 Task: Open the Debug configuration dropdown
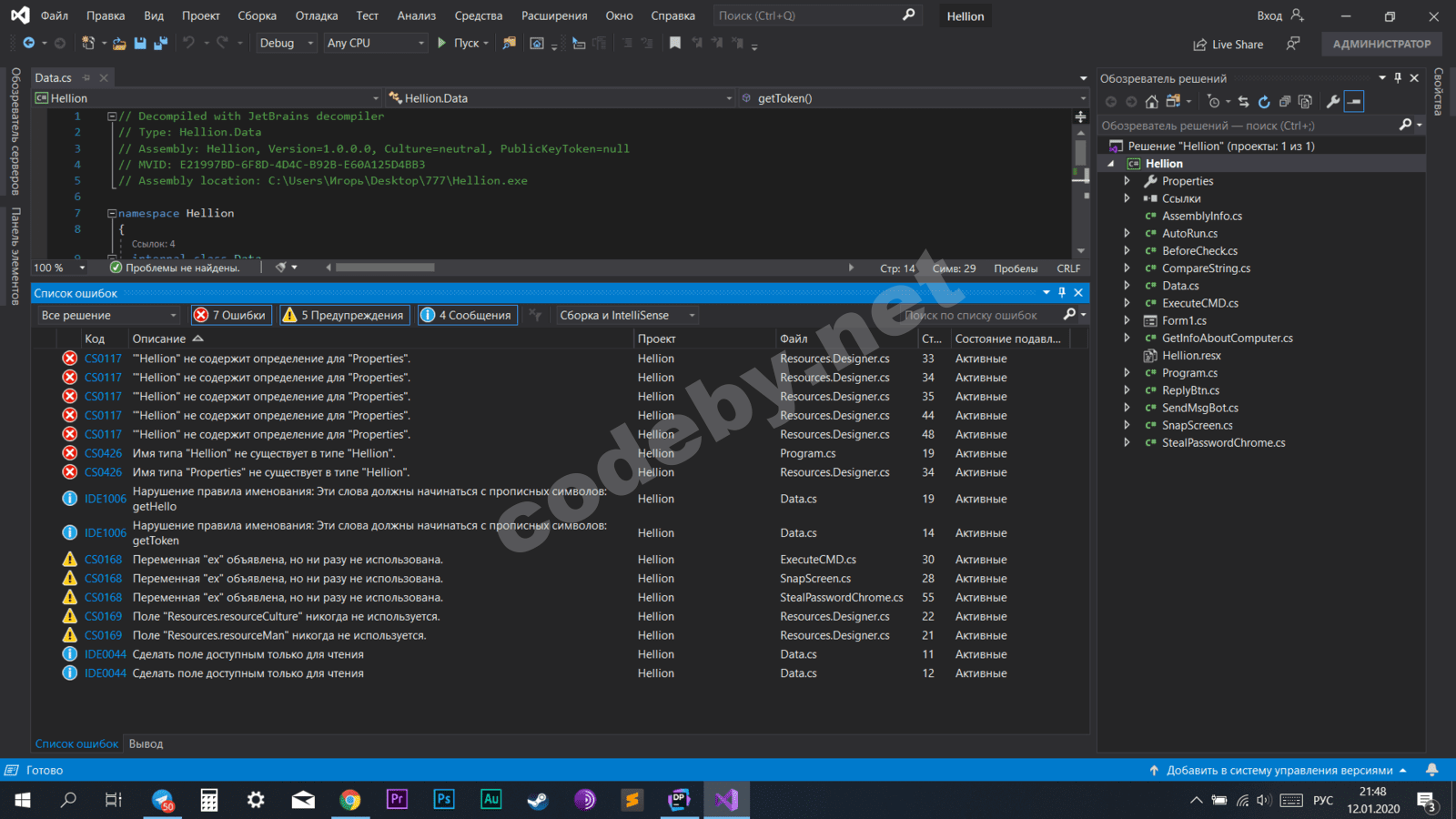[x=286, y=43]
